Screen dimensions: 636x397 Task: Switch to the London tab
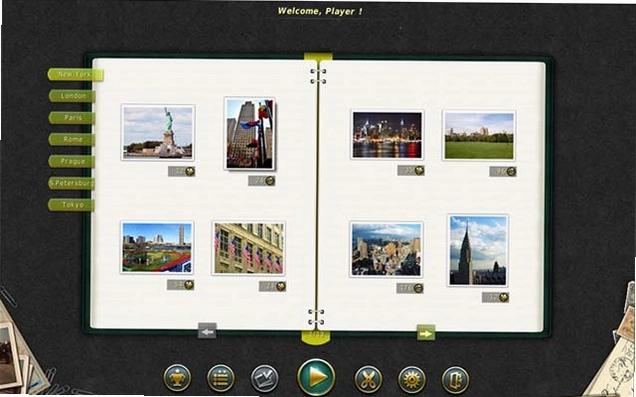pos(72,96)
